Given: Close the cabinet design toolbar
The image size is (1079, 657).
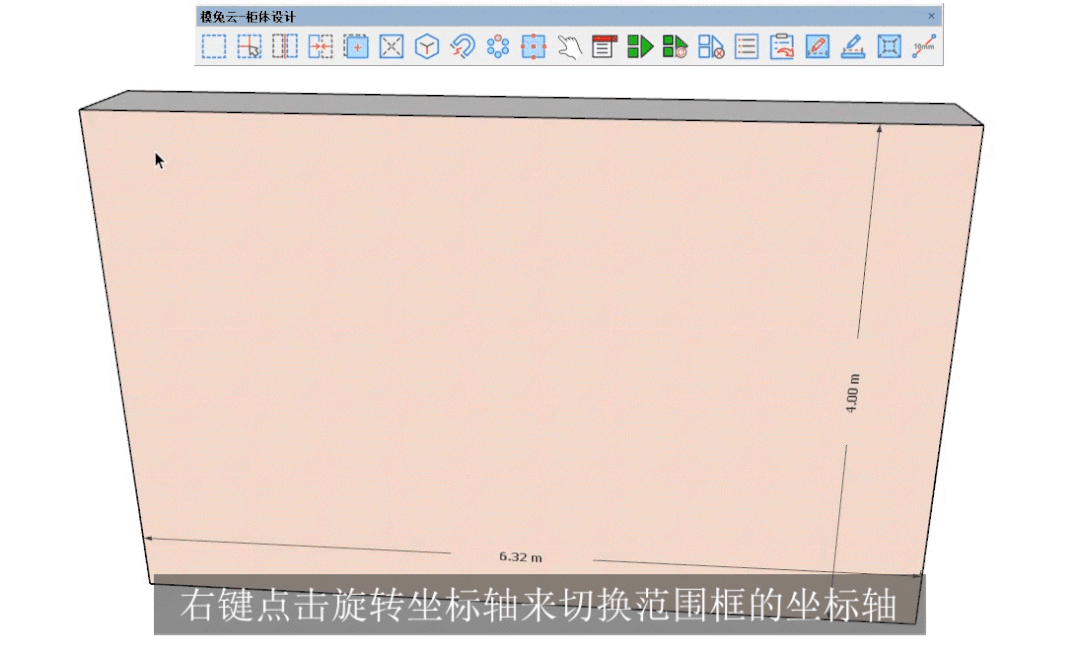Looking at the screenshot, I should coord(932,16).
